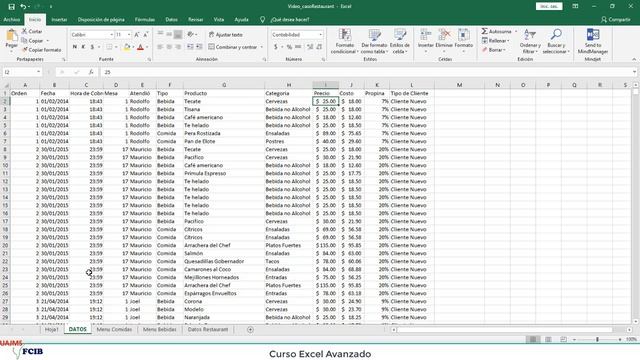
Task: Open the Fuente group dialog launcher
Action: (149, 60)
